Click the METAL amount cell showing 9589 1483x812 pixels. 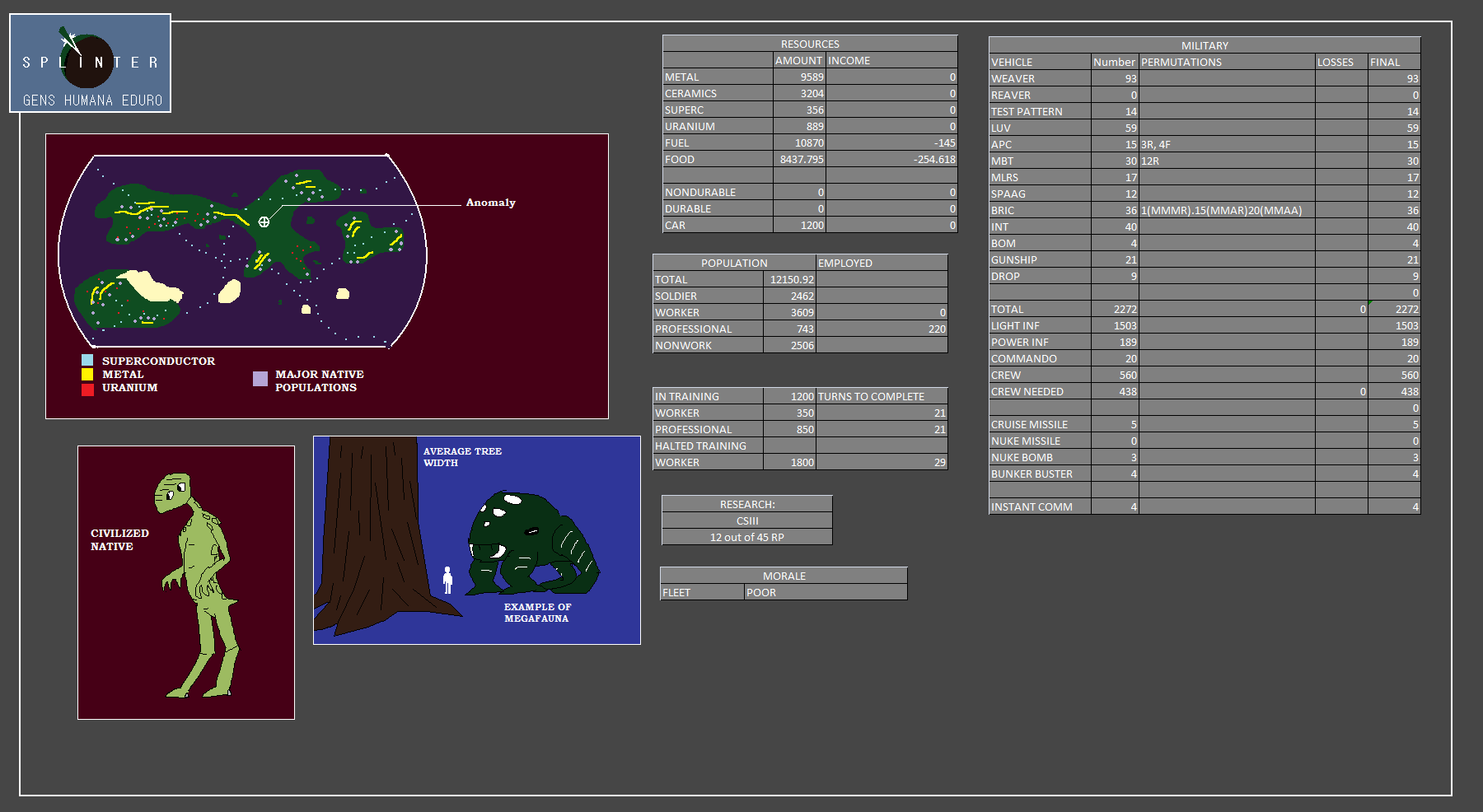point(799,77)
